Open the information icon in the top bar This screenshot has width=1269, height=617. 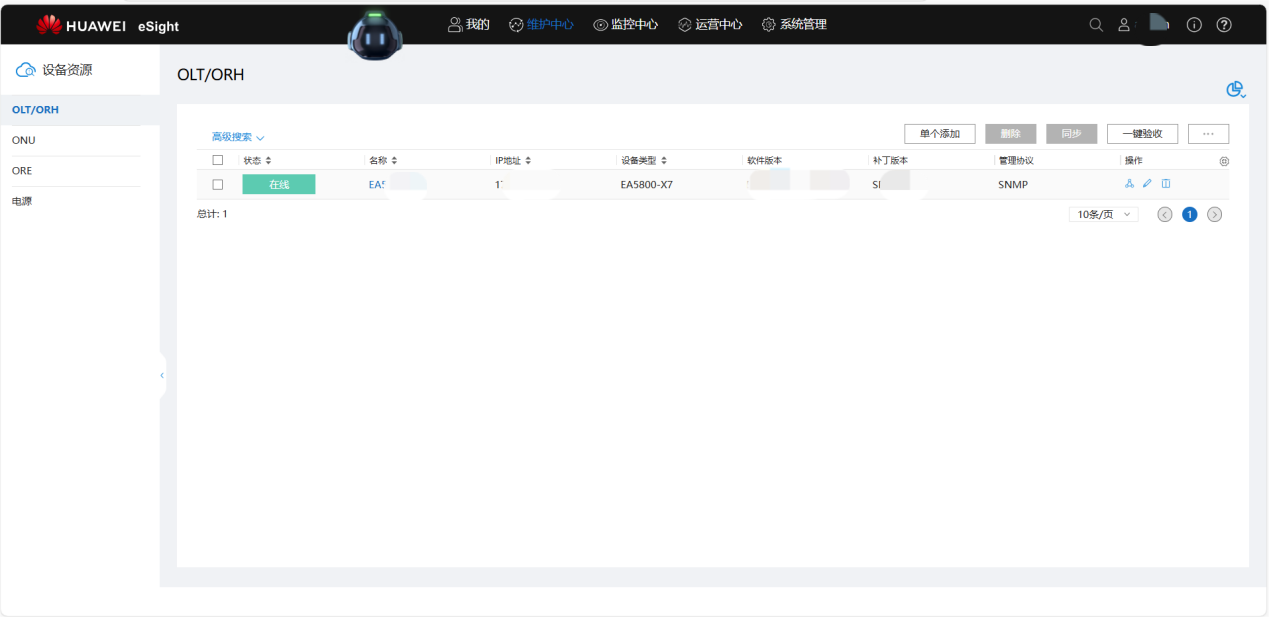click(x=1193, y=24)
